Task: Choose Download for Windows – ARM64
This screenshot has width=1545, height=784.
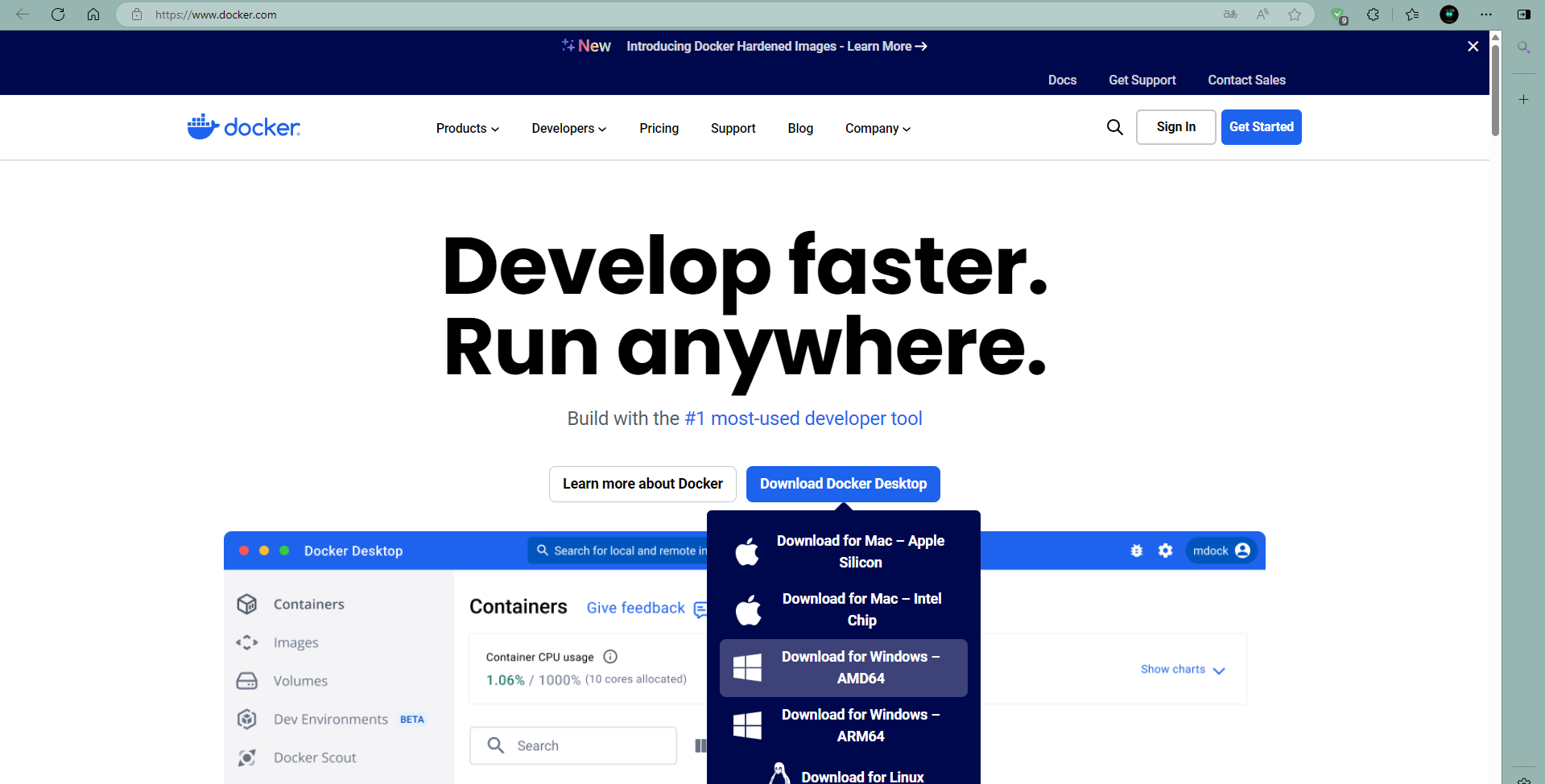Action: tap(844, 725)
